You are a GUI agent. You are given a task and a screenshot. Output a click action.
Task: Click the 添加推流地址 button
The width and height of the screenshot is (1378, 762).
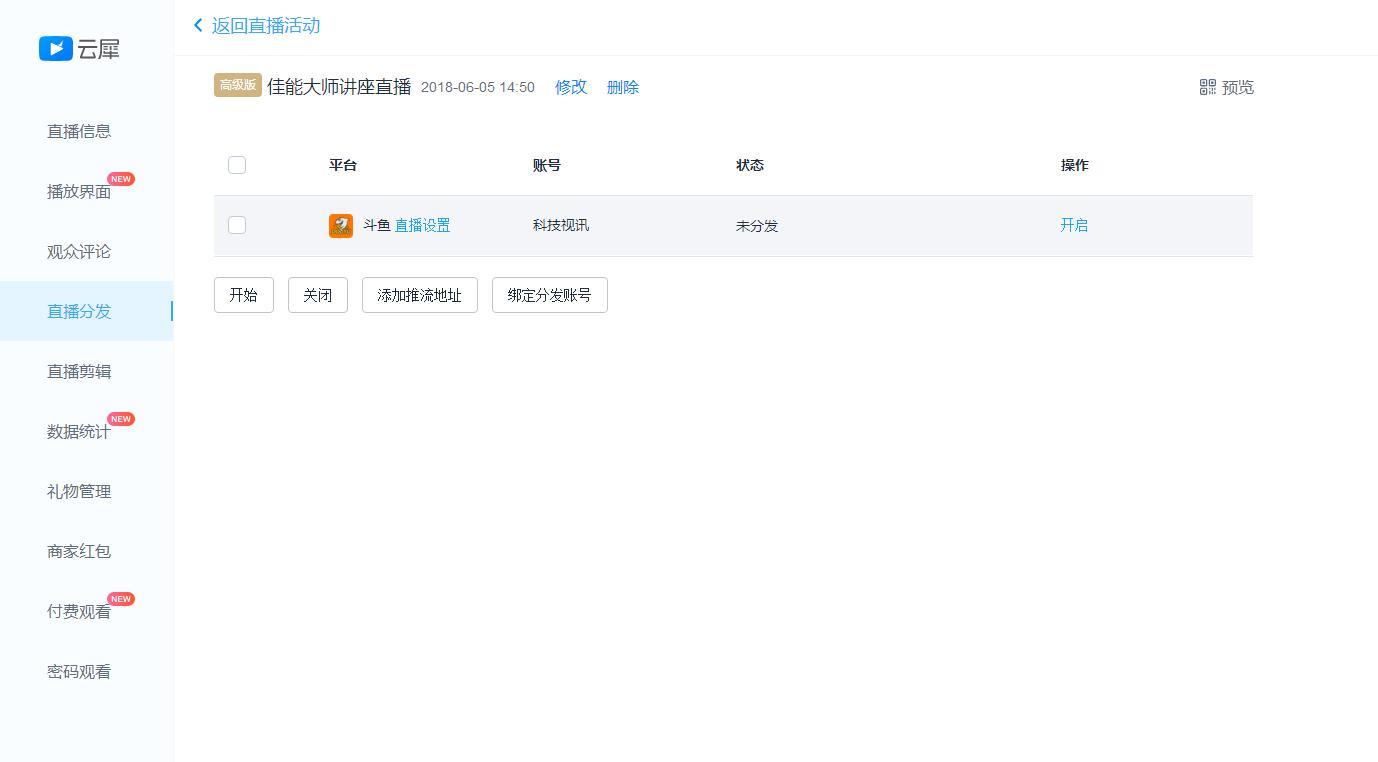tap(419, 295)
